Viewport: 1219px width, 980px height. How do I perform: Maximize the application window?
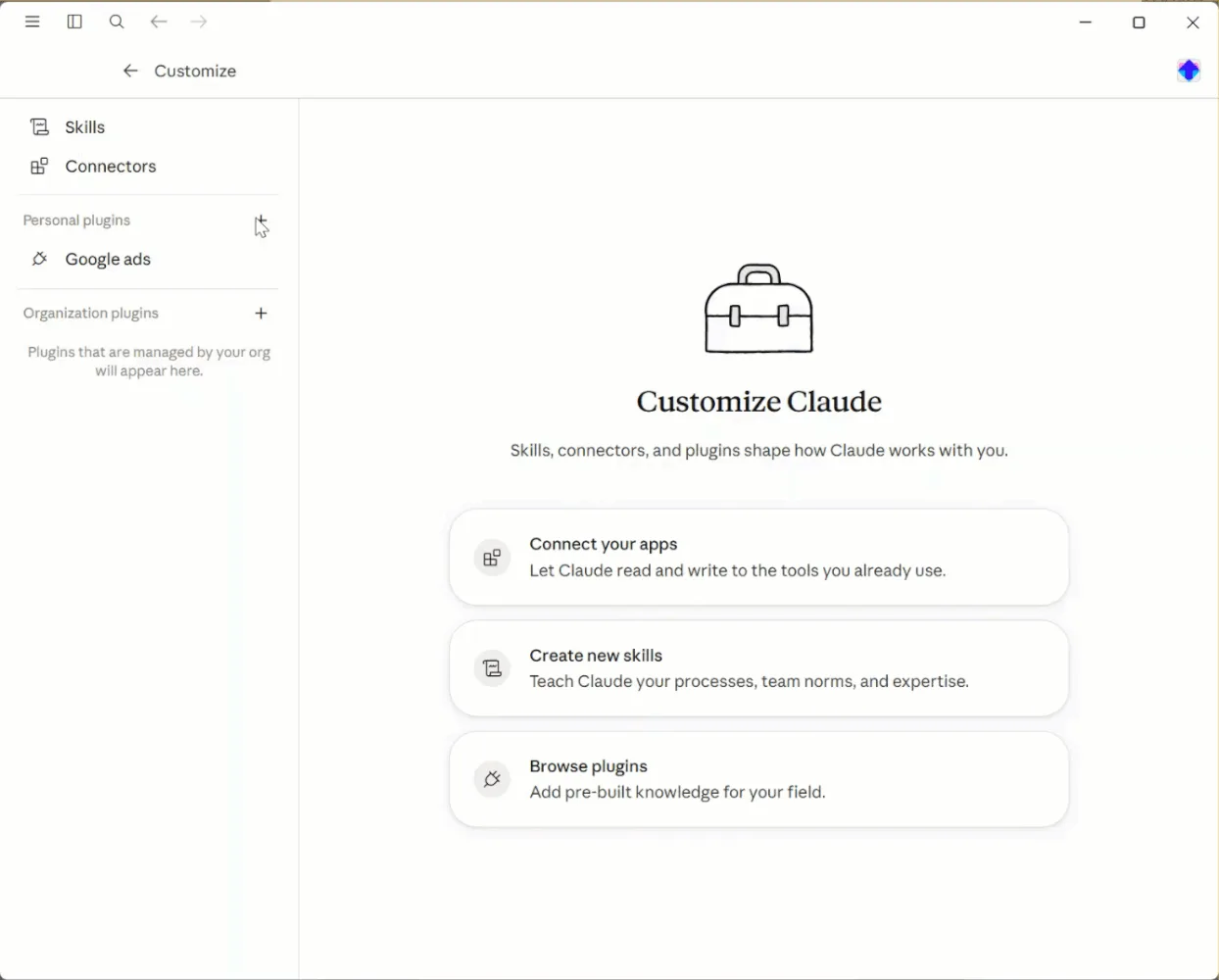click(1139, 22)
